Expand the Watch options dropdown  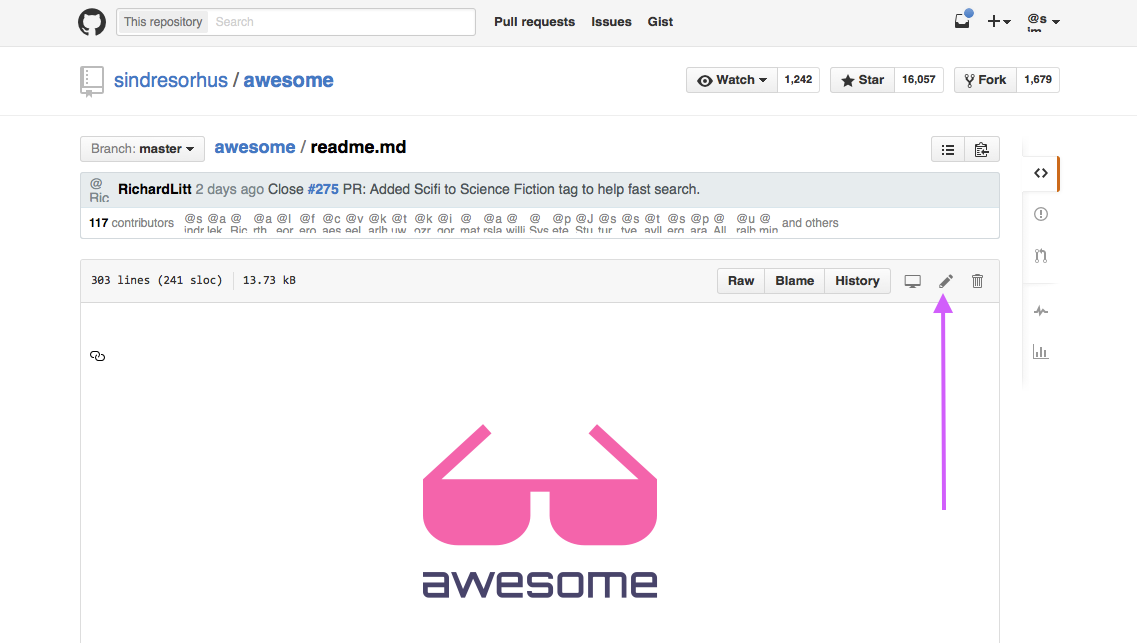[x=731, y=79]
